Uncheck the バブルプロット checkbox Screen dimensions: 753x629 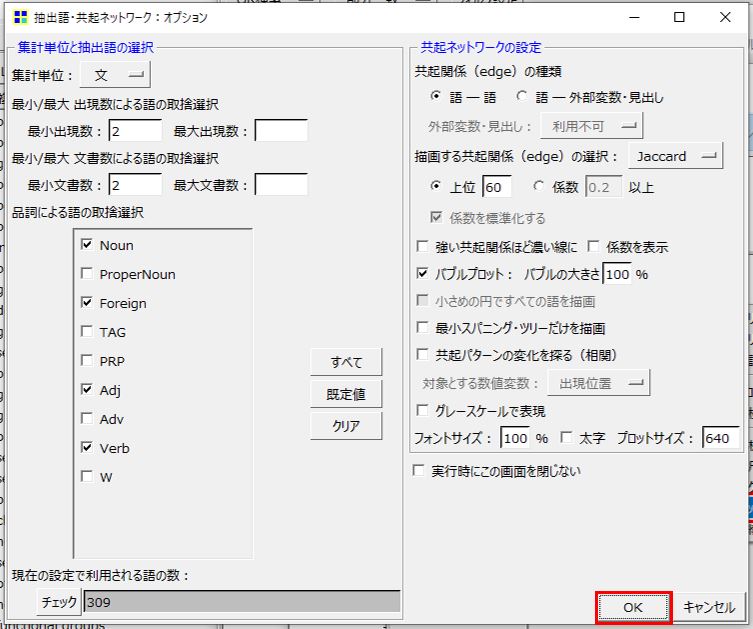[x=422, y=274]
